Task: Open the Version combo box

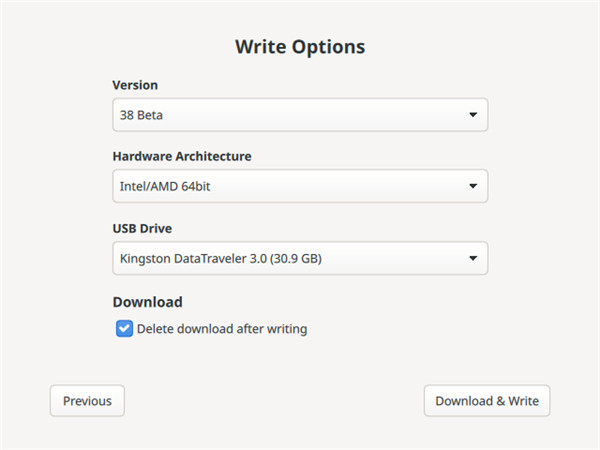Action: click(299, 115)
